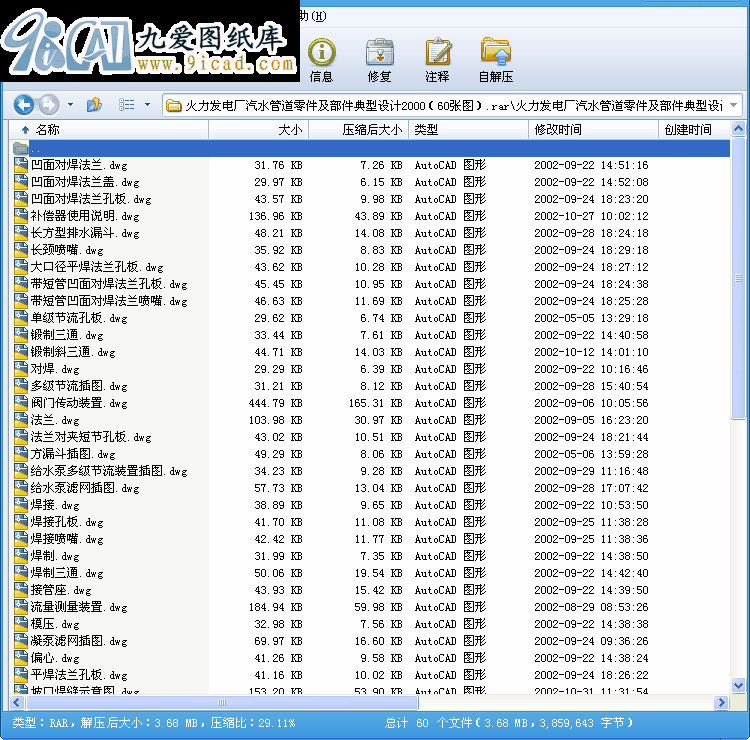Viewport: 750px width, 740px height.
Task: Click icon of 大口径平焊法兰孔板.dwg
Action: (x=21, y=267)
